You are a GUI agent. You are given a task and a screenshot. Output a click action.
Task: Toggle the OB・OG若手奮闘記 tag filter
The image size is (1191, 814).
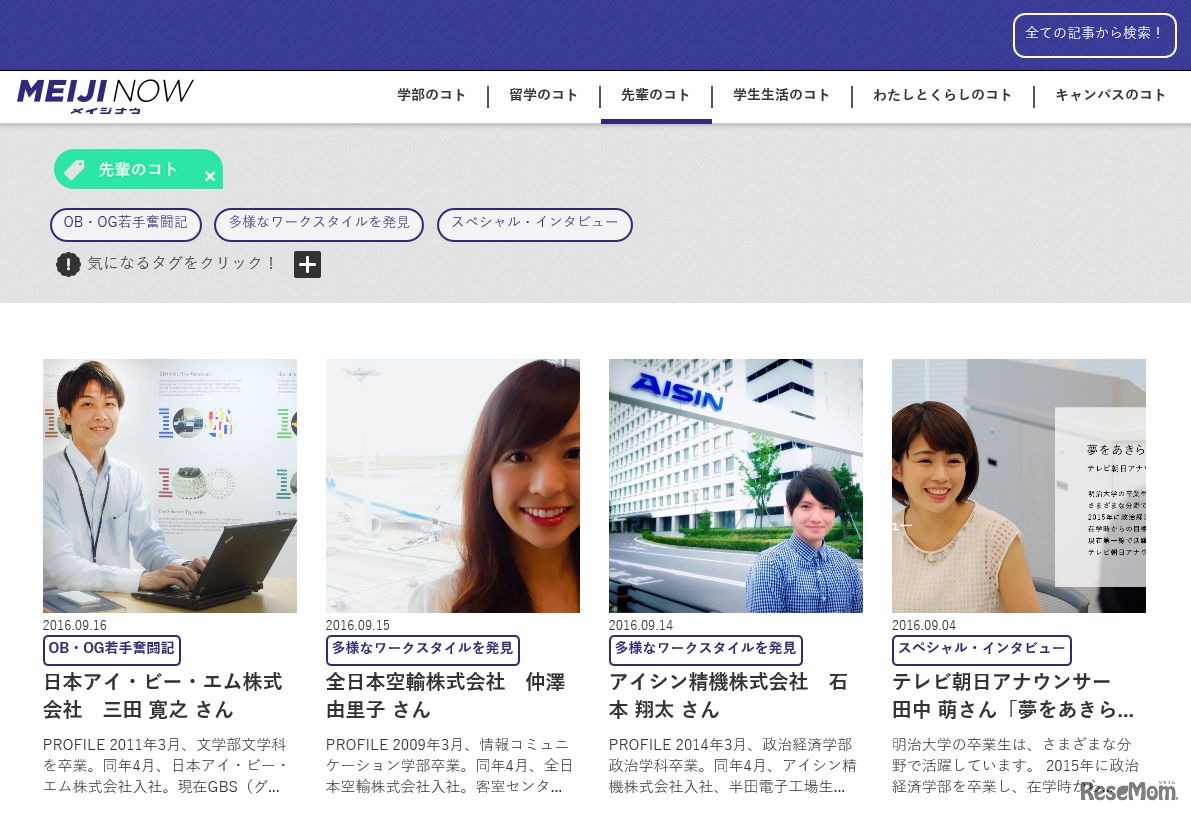click(x=126, y=224)
